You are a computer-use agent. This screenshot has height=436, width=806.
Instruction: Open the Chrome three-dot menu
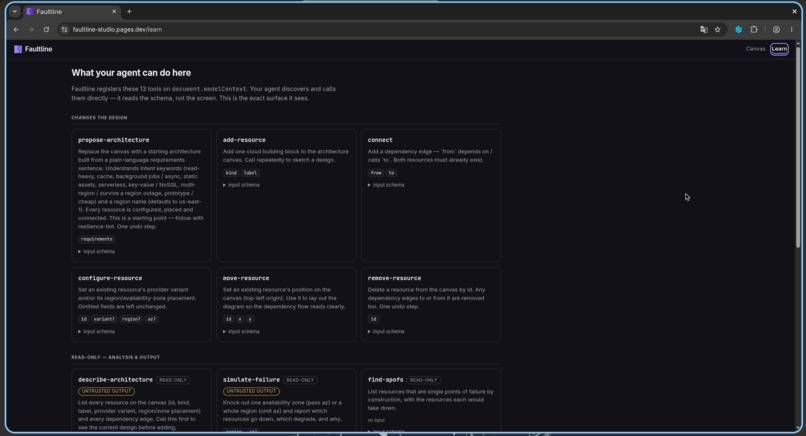(792, 29)
